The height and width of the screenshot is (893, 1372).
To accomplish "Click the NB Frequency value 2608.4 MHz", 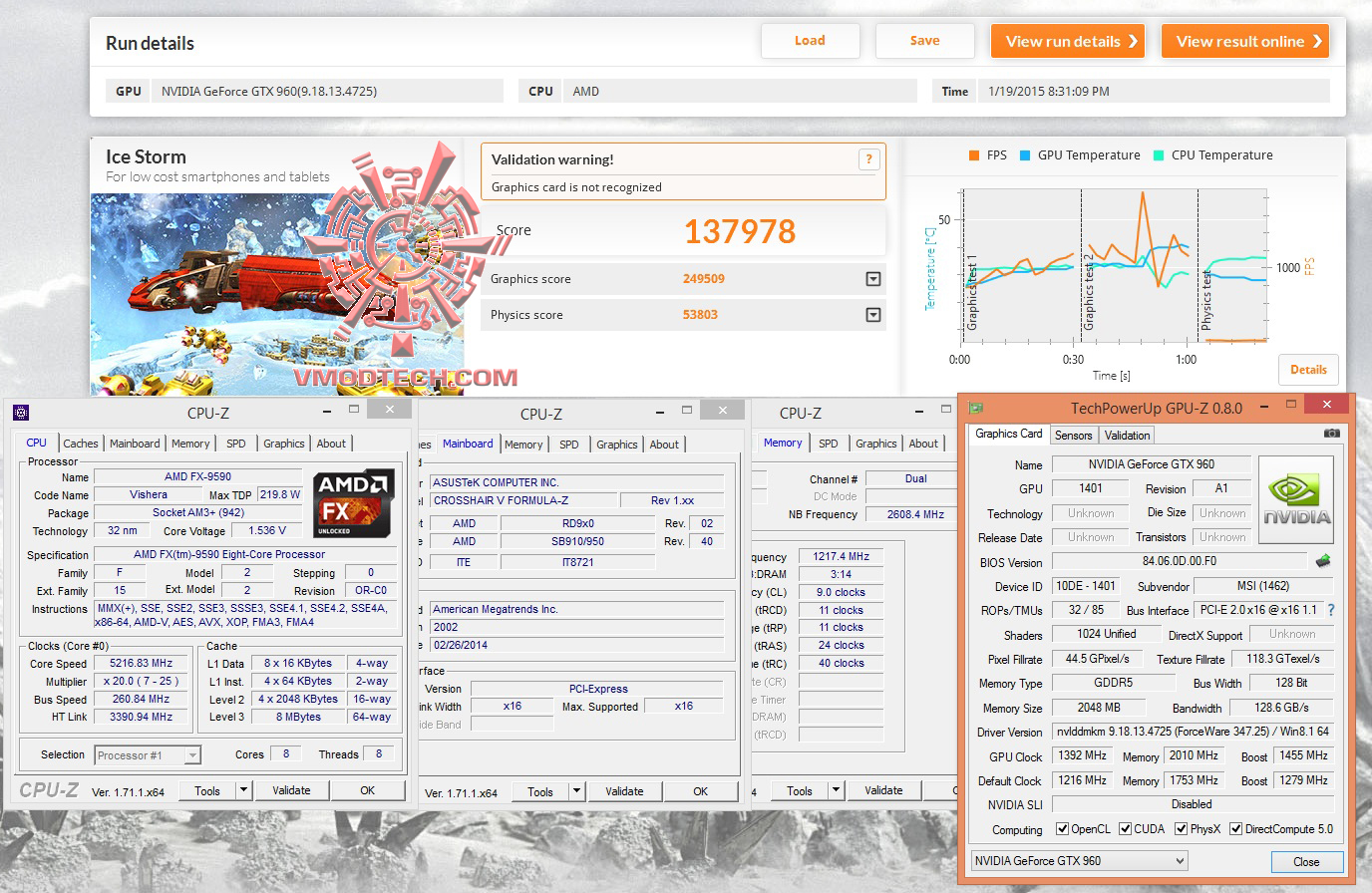I will (915, 515).
